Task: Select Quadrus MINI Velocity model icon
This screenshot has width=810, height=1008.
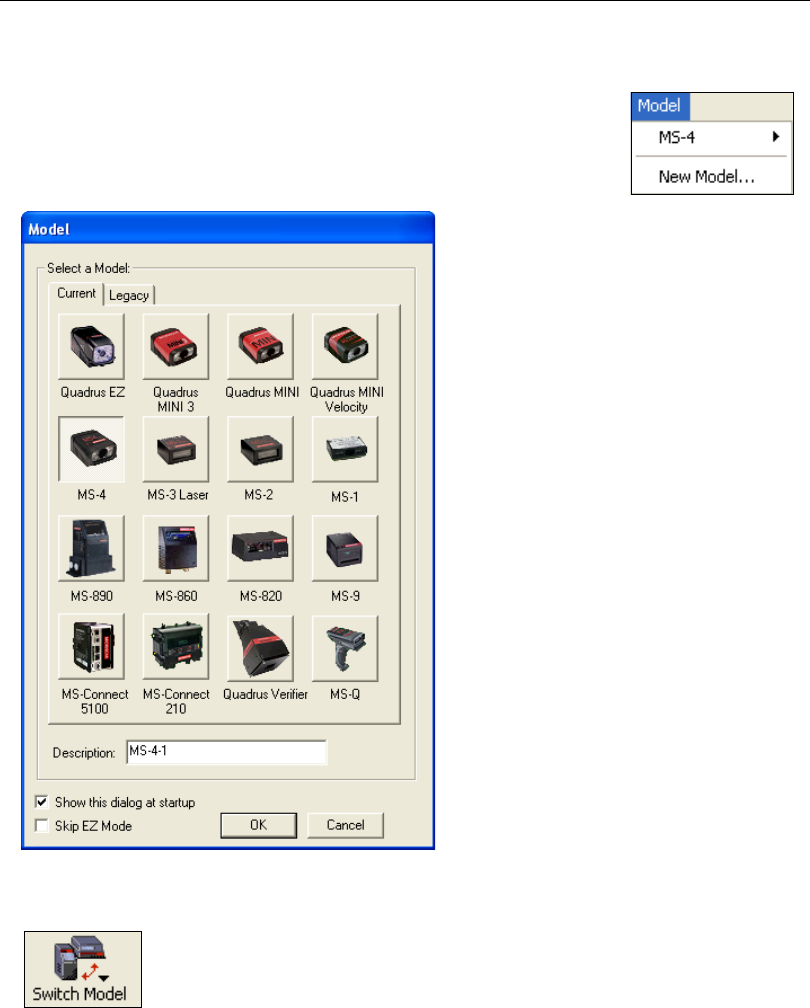Action: (345, 346)
